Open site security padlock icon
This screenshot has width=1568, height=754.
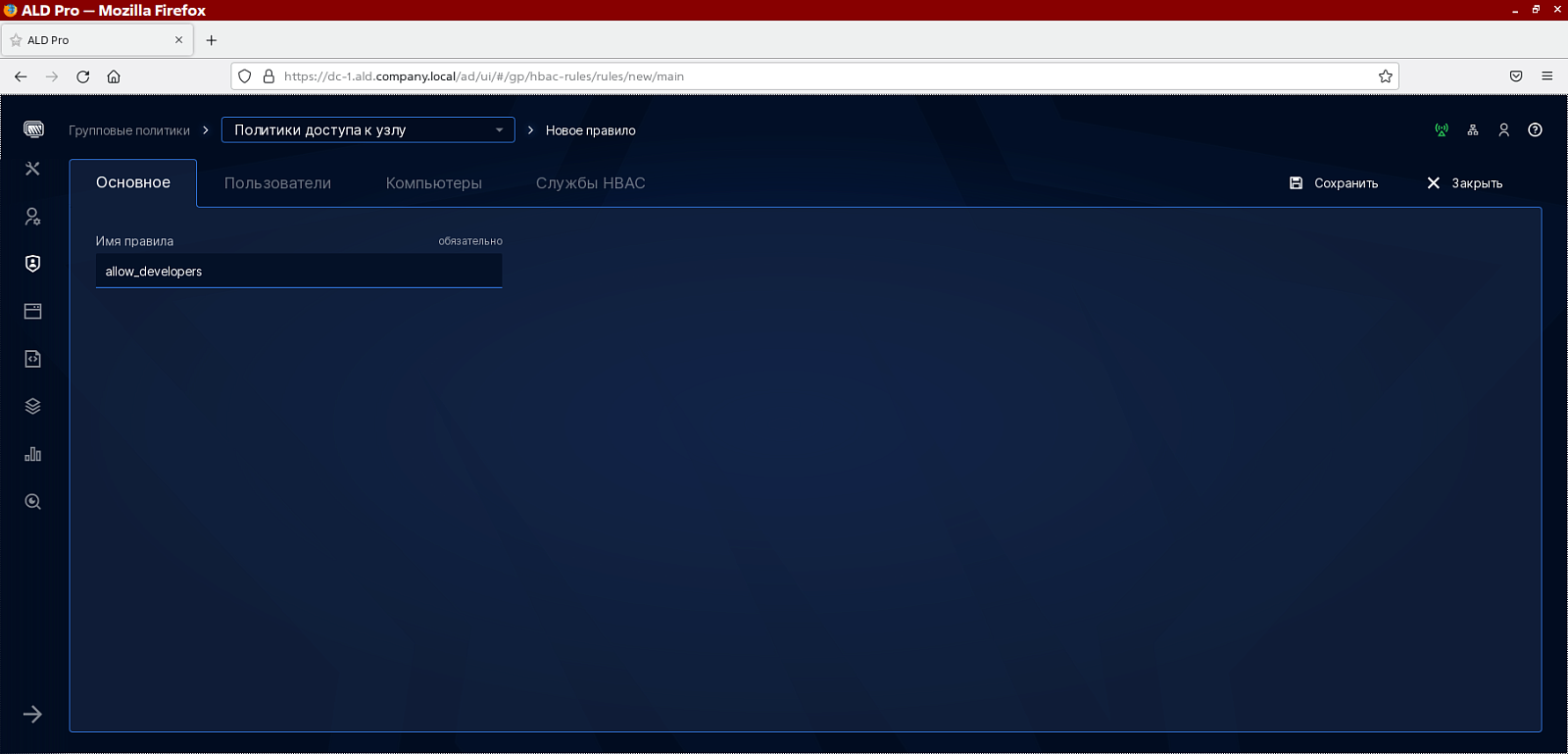269,76
